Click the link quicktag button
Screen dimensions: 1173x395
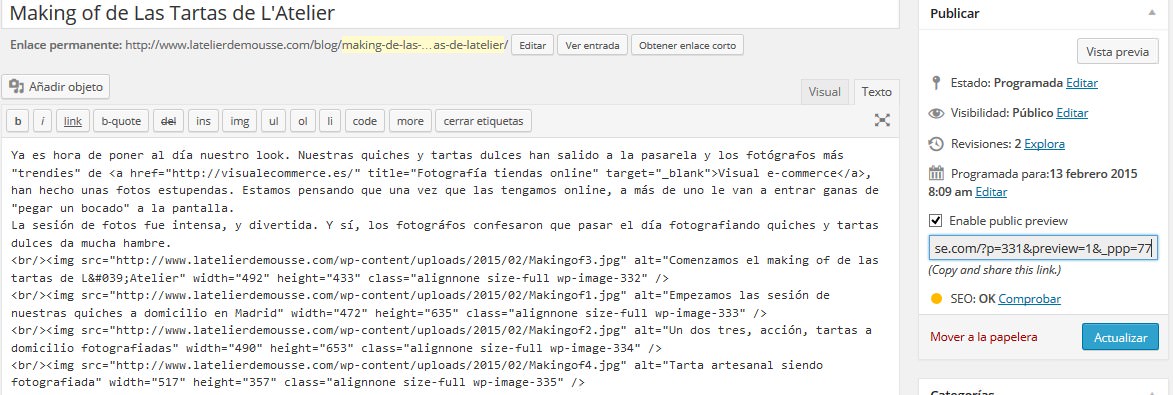[x=73, y=120]
